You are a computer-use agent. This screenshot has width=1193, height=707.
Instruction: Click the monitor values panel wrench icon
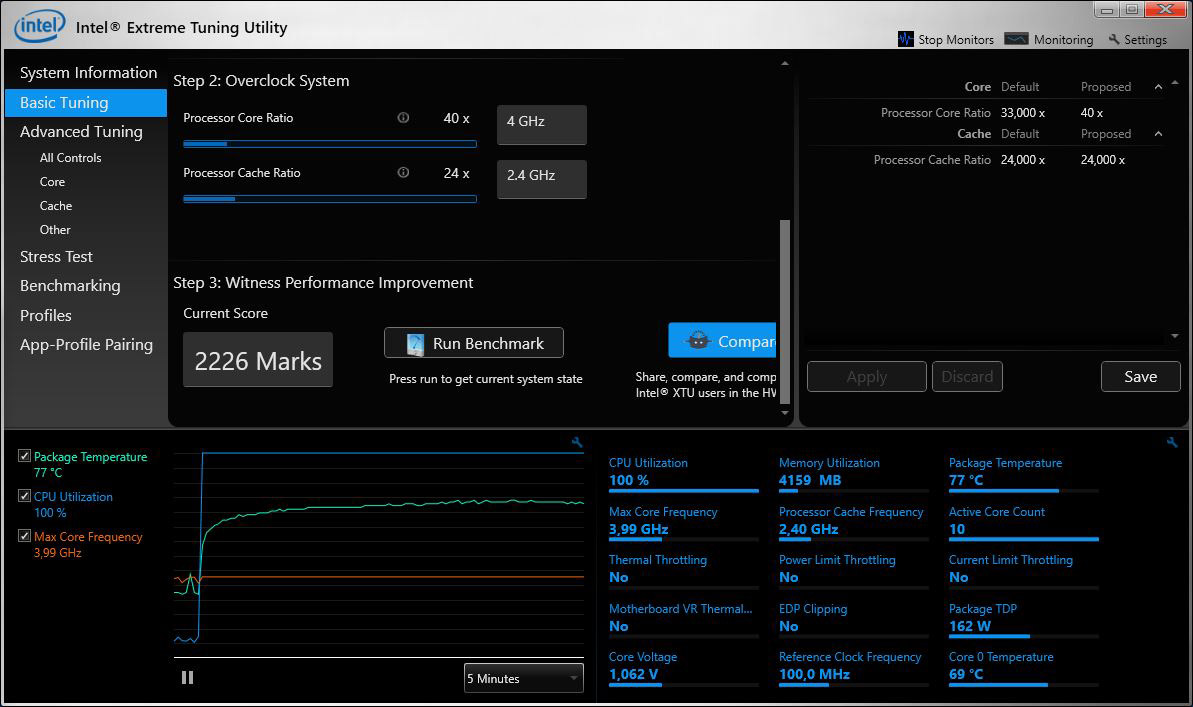click(1172, 442)
